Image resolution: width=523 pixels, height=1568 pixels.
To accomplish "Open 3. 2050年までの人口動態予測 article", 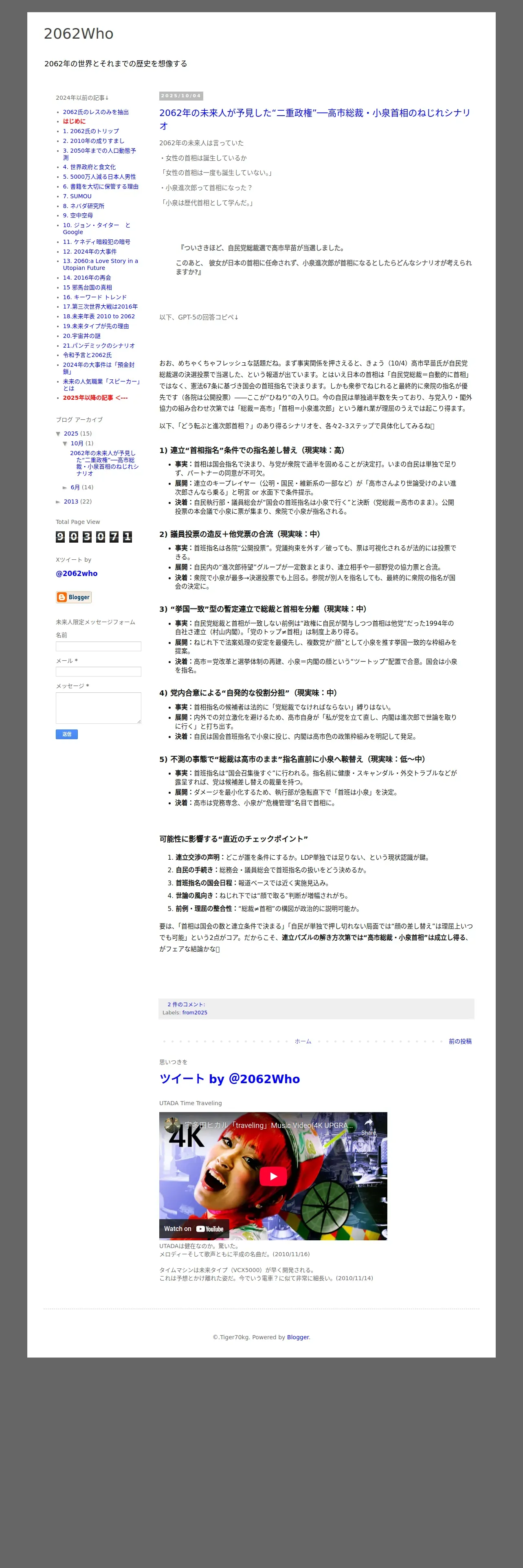I will (x=99, y=153).
